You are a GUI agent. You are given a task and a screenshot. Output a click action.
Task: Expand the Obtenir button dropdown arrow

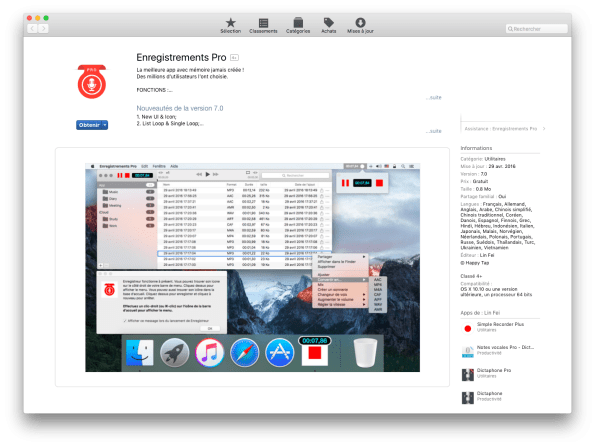tap(105, 125)
